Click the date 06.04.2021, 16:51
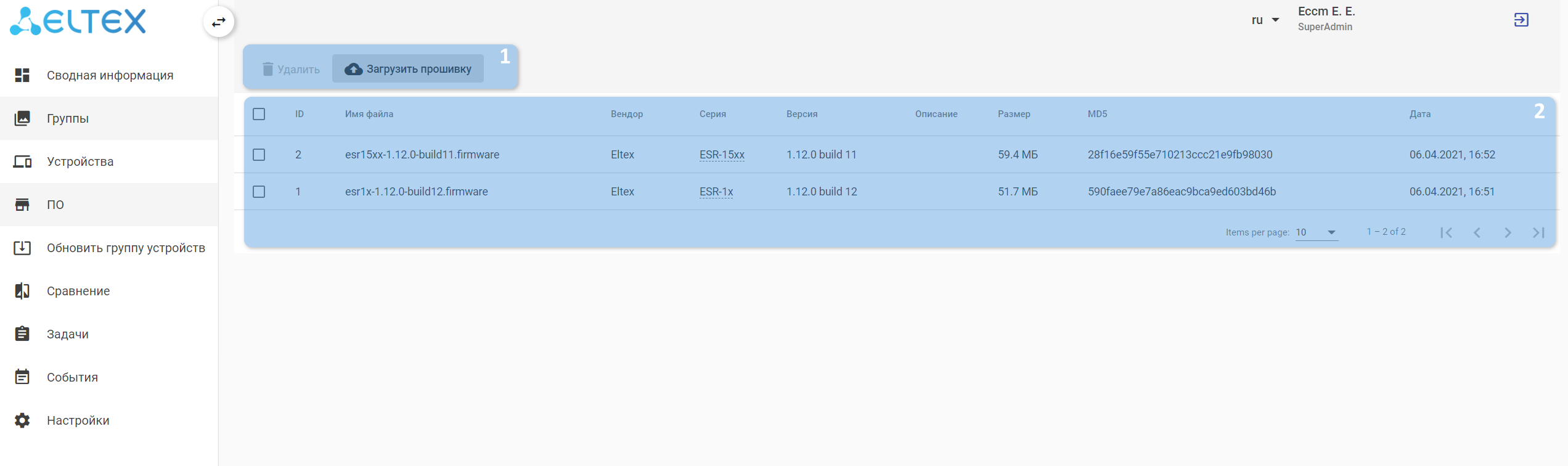1568x466 pixels. (x=1452, y=192)
